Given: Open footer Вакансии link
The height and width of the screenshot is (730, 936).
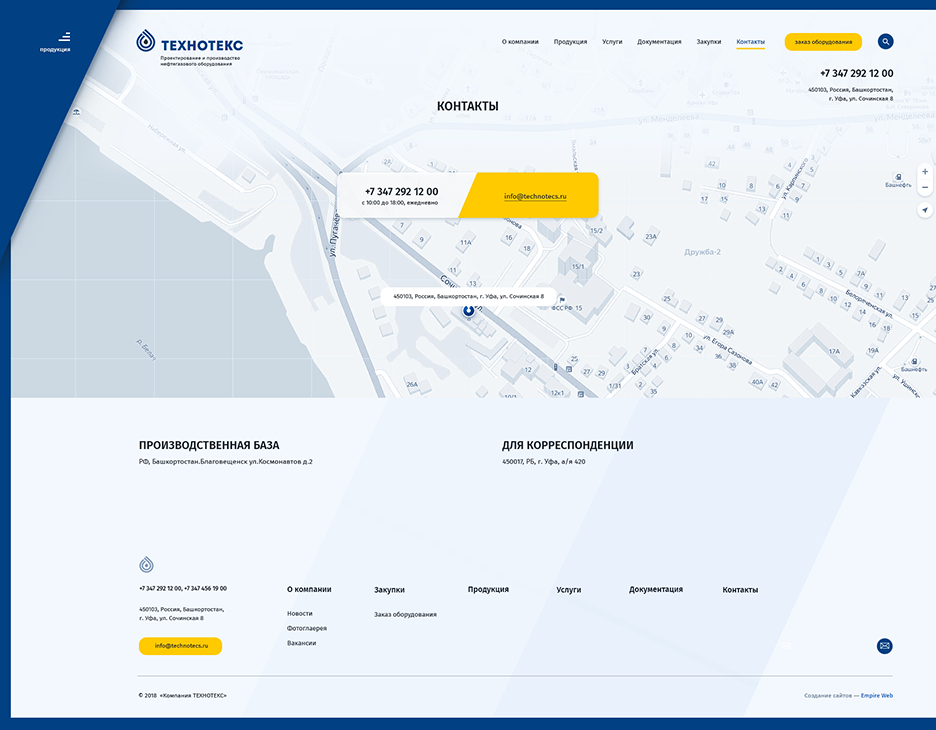Looking at the screenshot, I should (301, 643).
